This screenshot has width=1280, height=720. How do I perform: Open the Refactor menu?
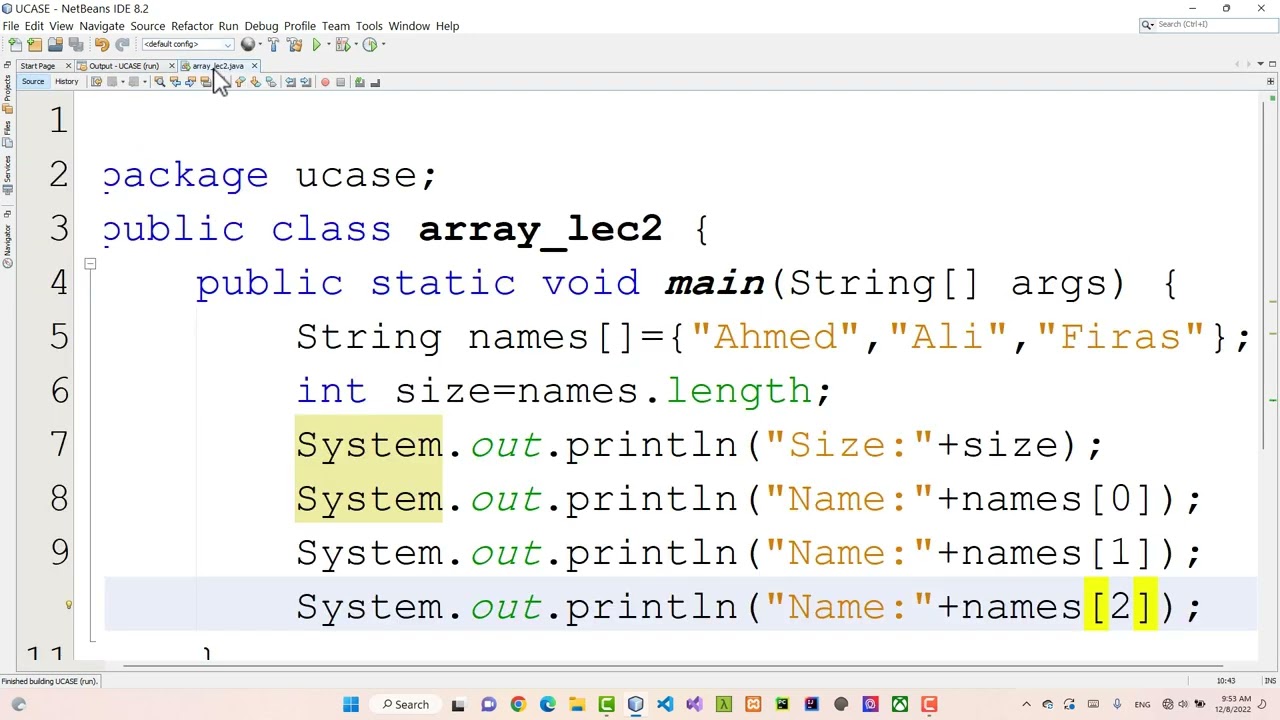[192, 26]
